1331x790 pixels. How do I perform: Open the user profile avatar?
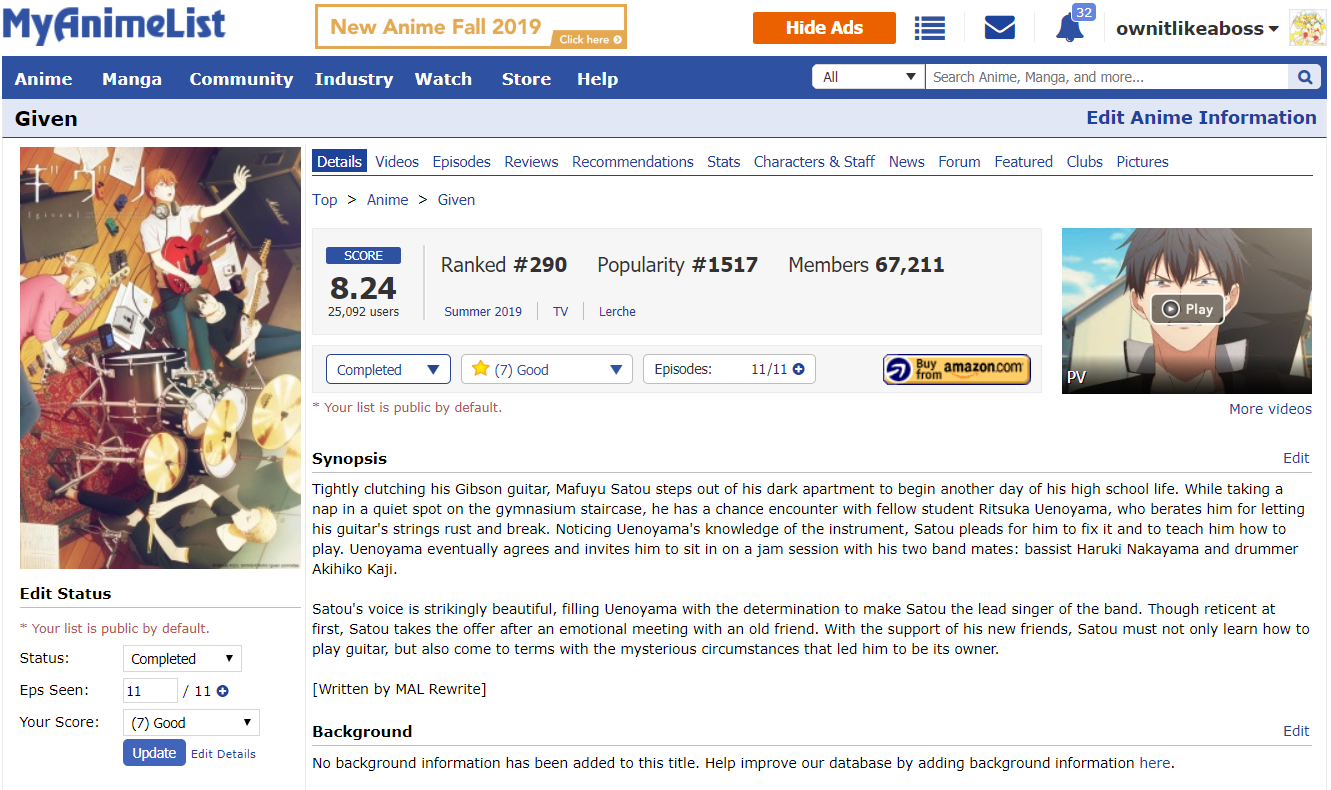1308,28
